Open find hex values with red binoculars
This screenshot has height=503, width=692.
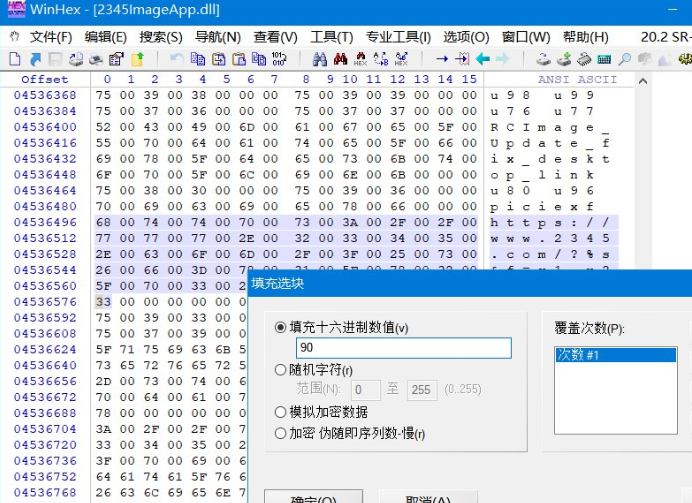[x=340, y=59]
